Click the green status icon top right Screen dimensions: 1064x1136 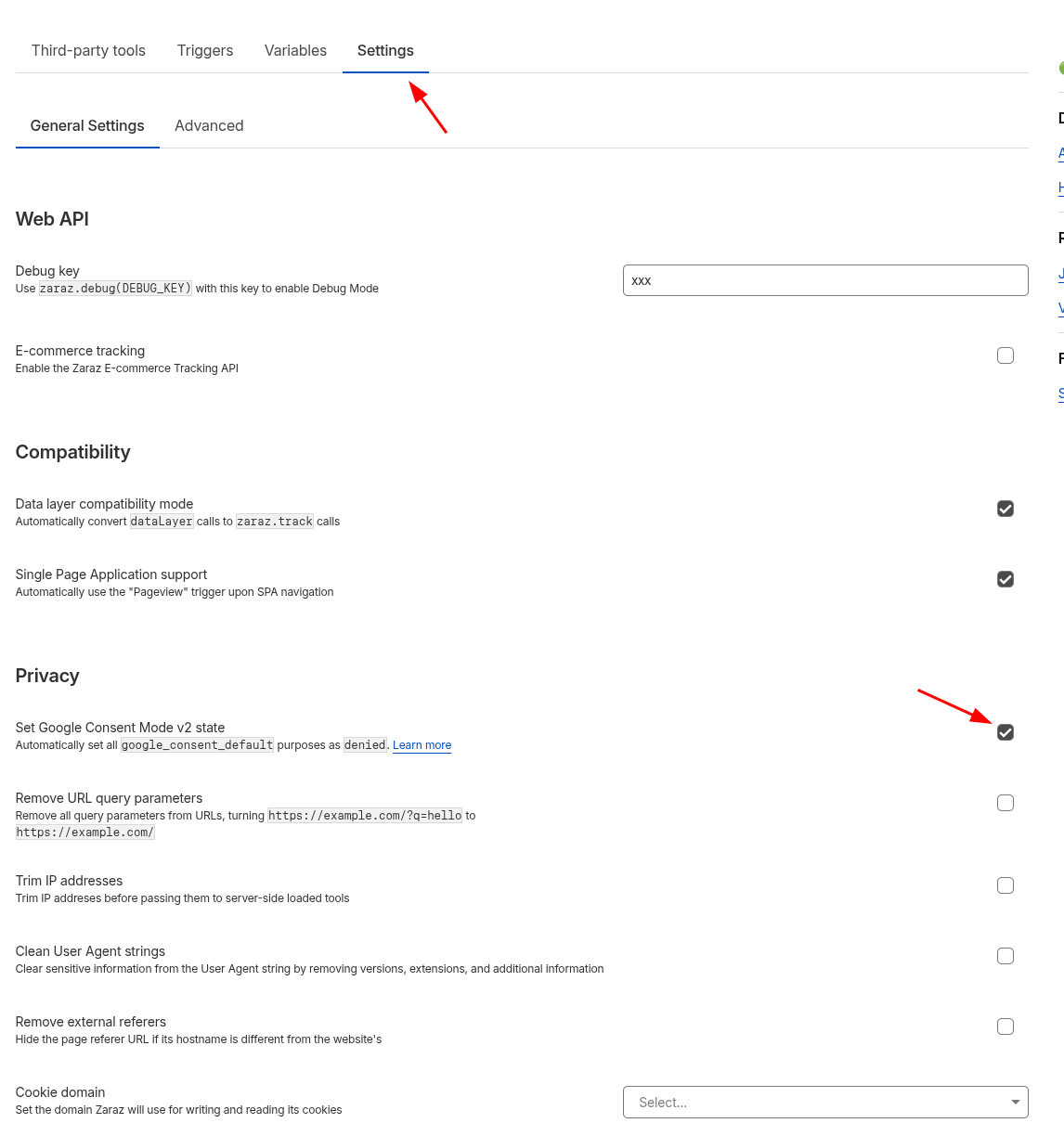point(1061,68)
